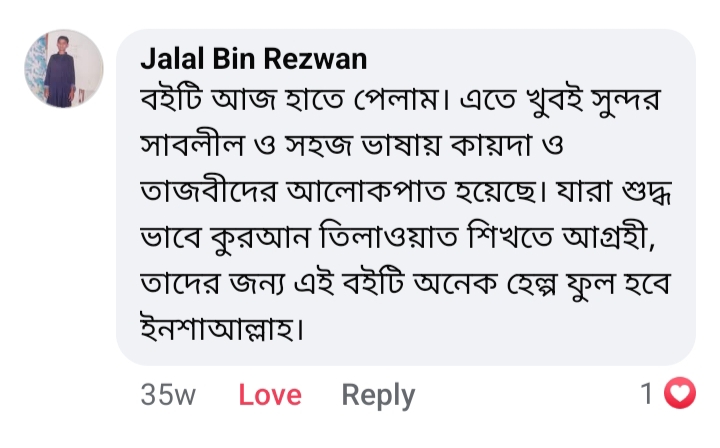View the reaction count number 1

pos(649,394)
